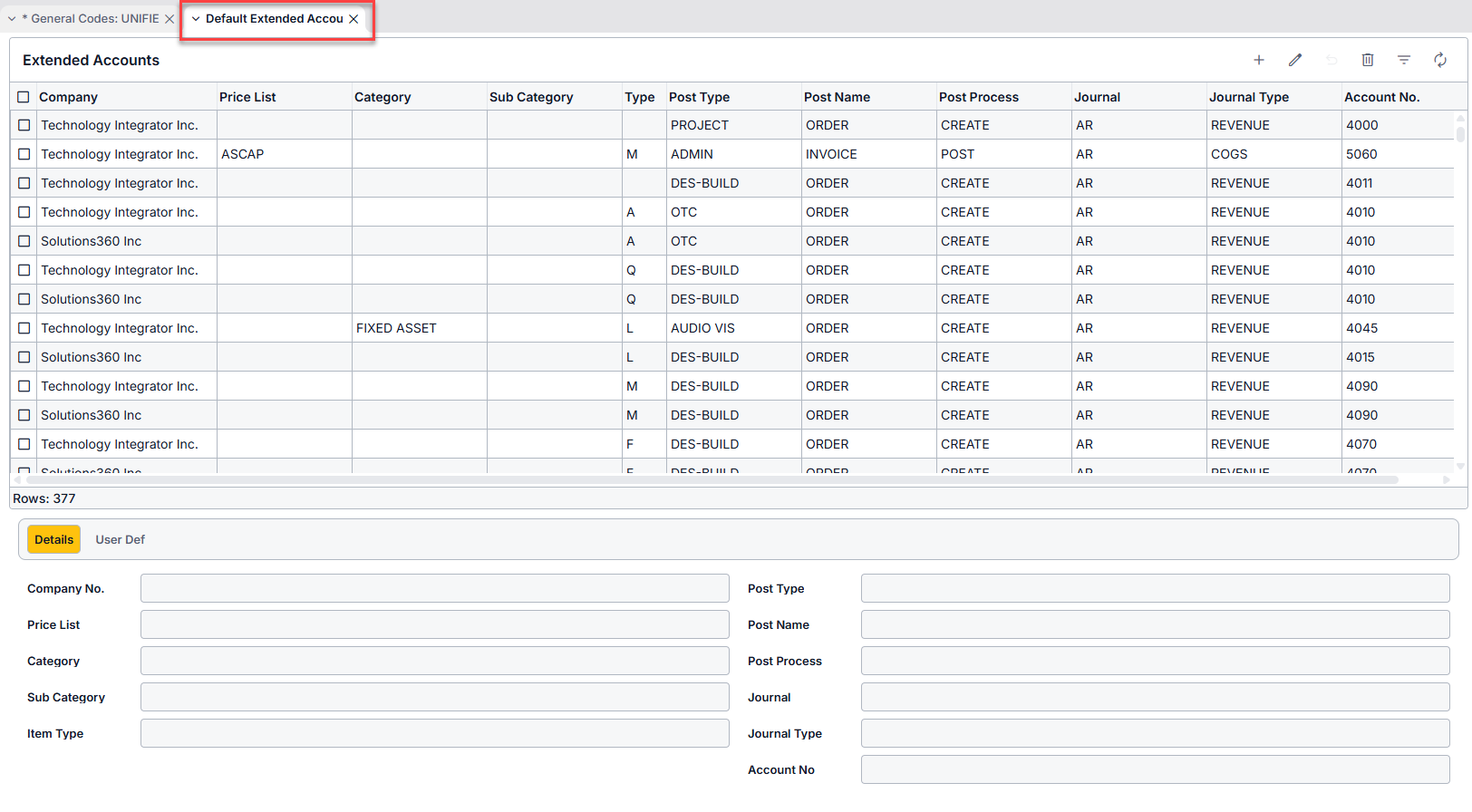Refresh the Extended Accounts grid
This screenshot has width=1472, height=812.
tap(1440, 60)
